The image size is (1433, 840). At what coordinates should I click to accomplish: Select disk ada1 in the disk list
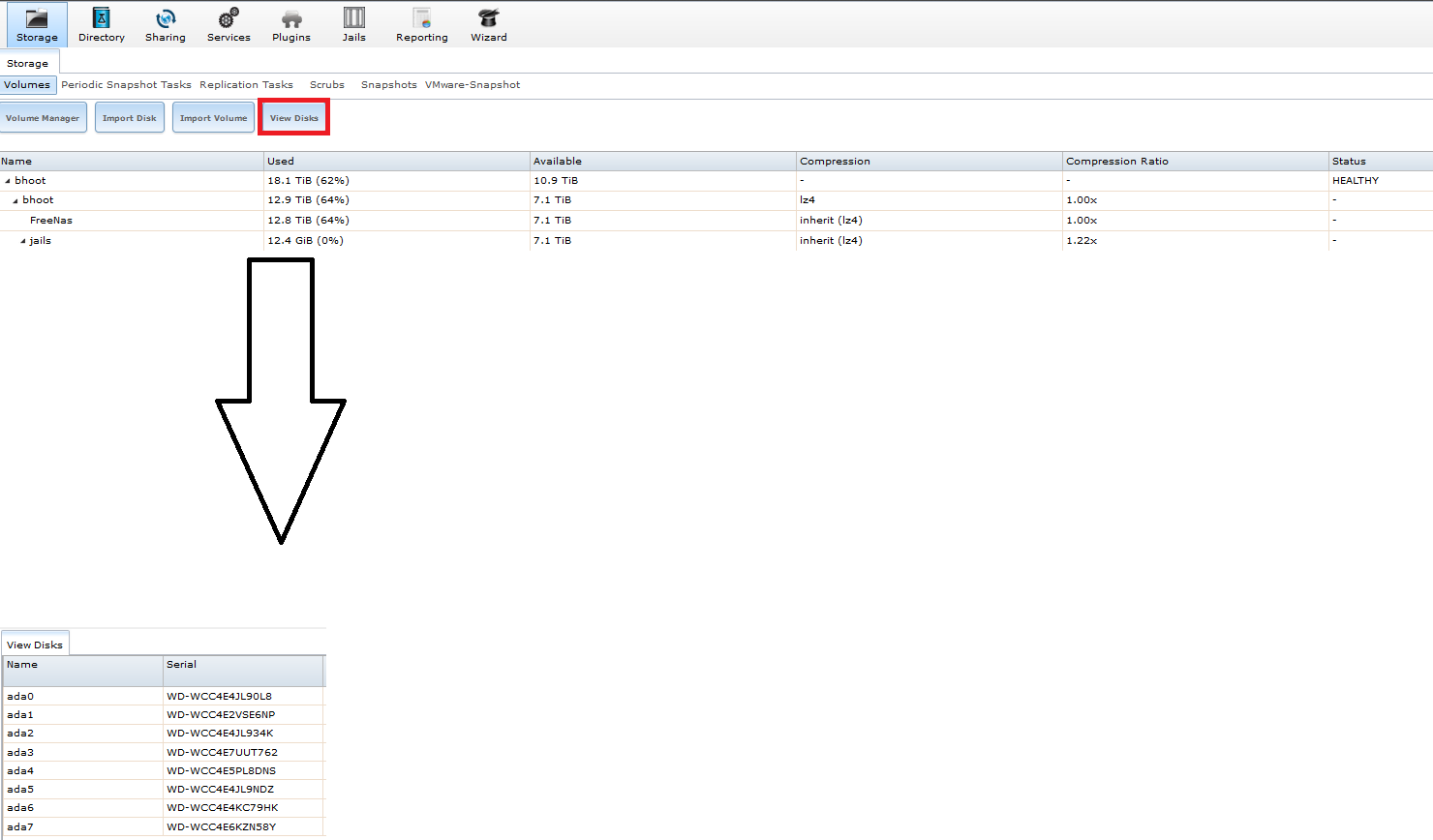pos(20,715)
